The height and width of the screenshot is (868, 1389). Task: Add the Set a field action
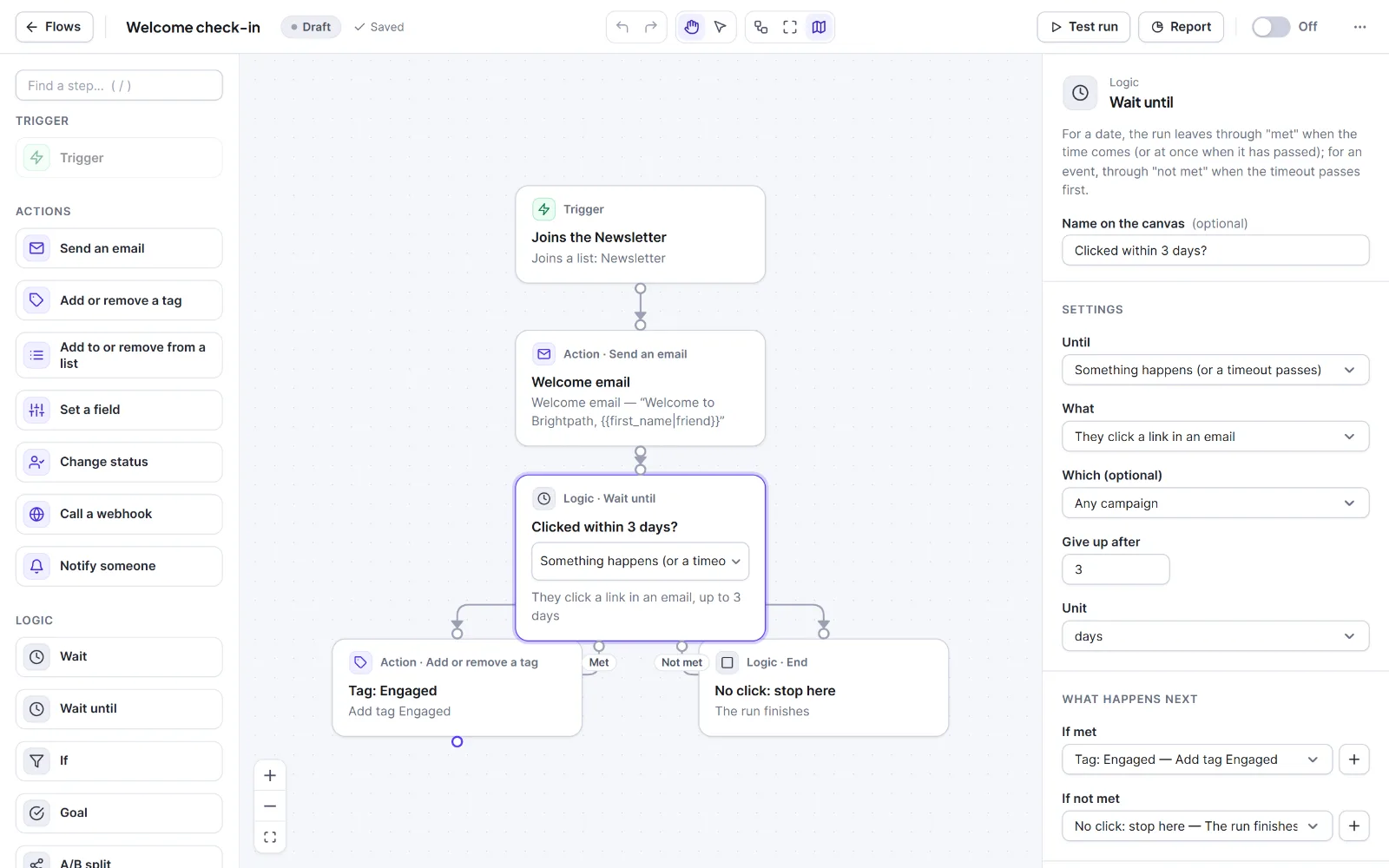(x=119, y=410)
